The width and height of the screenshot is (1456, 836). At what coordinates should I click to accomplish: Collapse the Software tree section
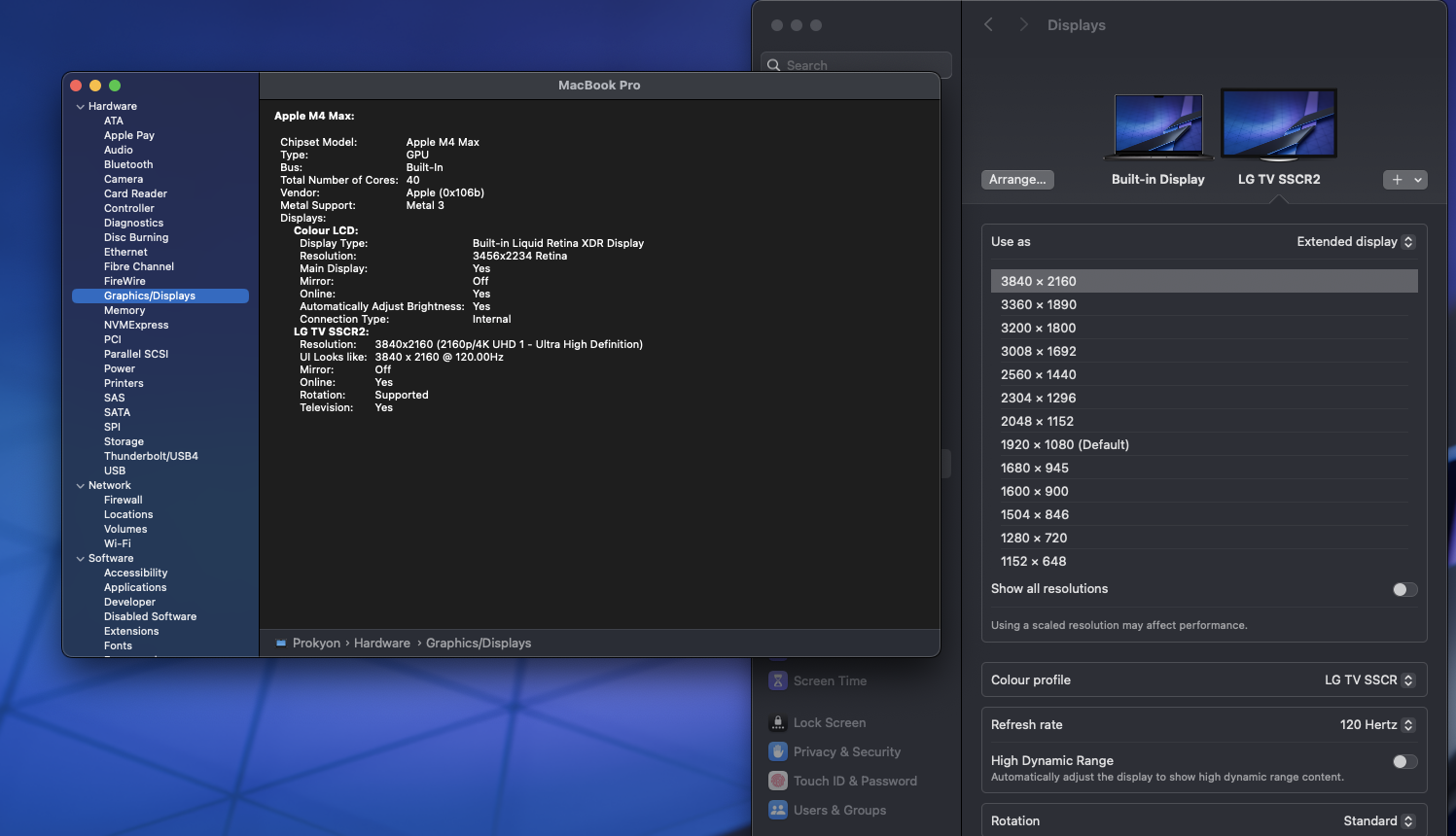coord(81,559)
